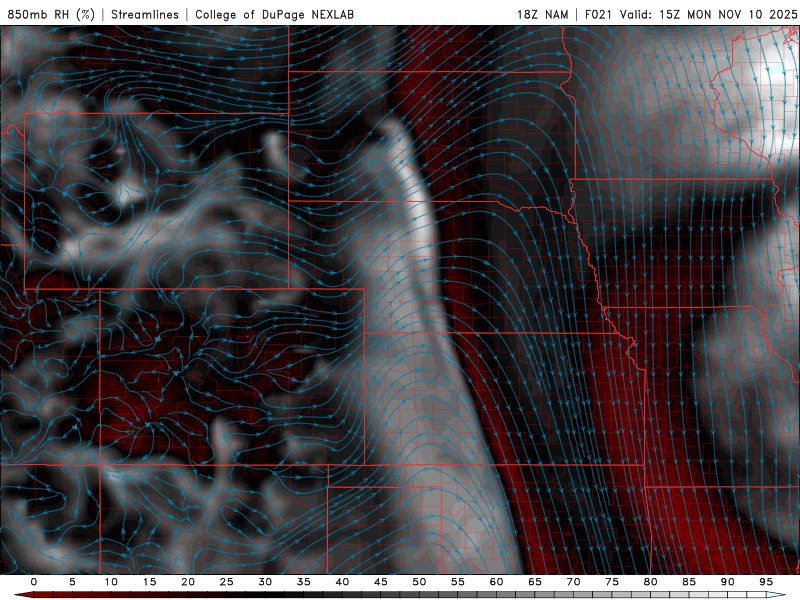Viewport: 800px width, 600px height.
Task: Click the '850mb RH (%)' title text
Action: pyautogui.click(x=51, y=14)
